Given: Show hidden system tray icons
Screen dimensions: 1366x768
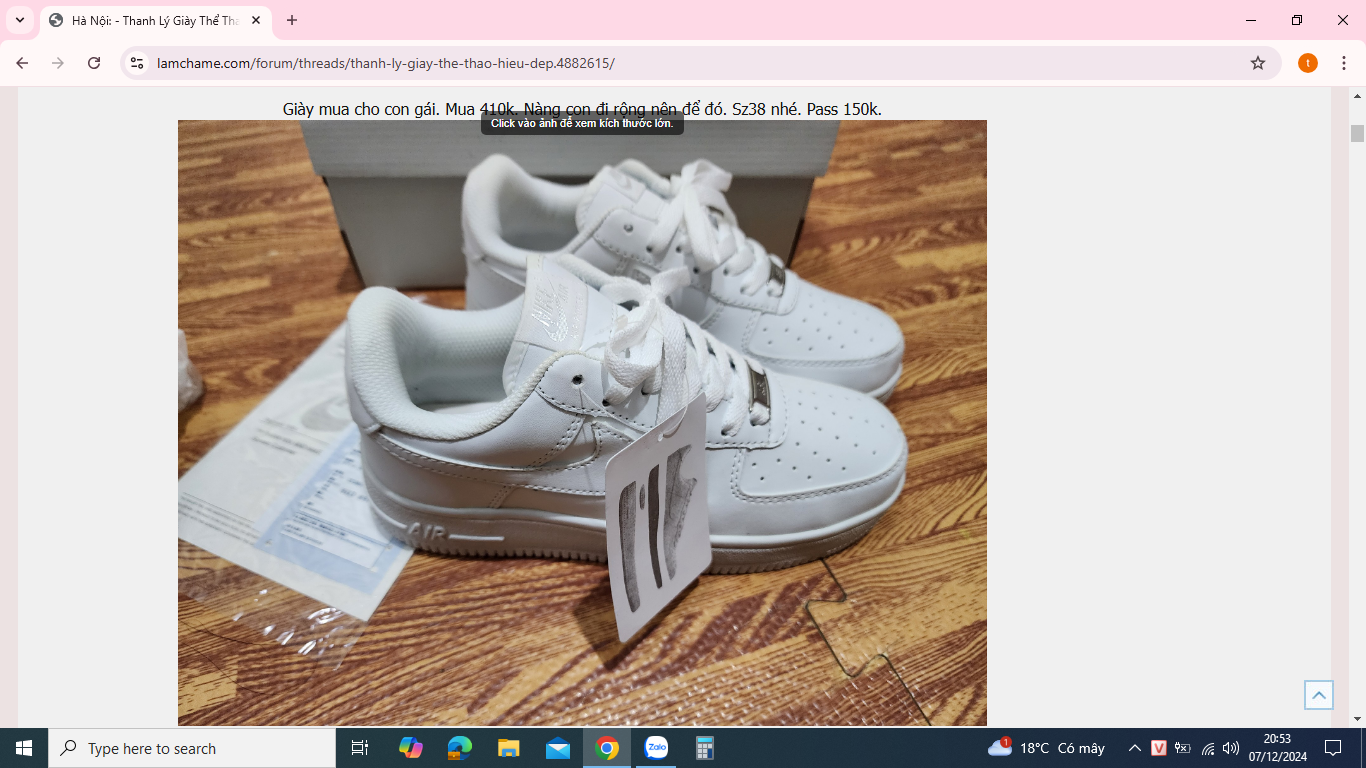Looking at the screenshot, I should coord(1134,748).
